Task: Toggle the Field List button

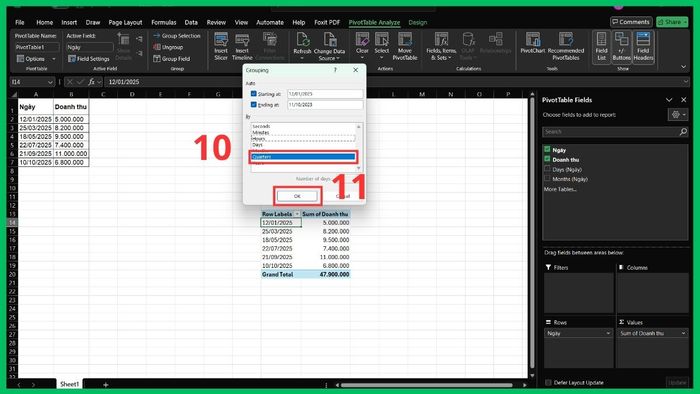Action: tap(601, 46)
